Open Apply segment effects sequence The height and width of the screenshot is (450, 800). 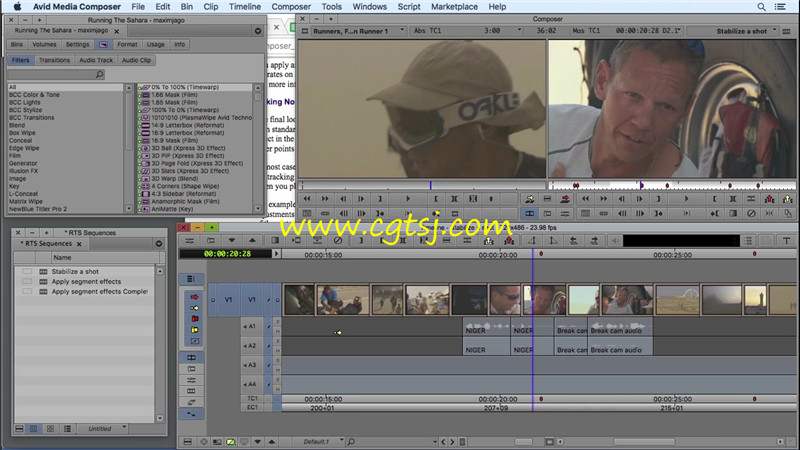pyautogui.click(x=86, y=282)
